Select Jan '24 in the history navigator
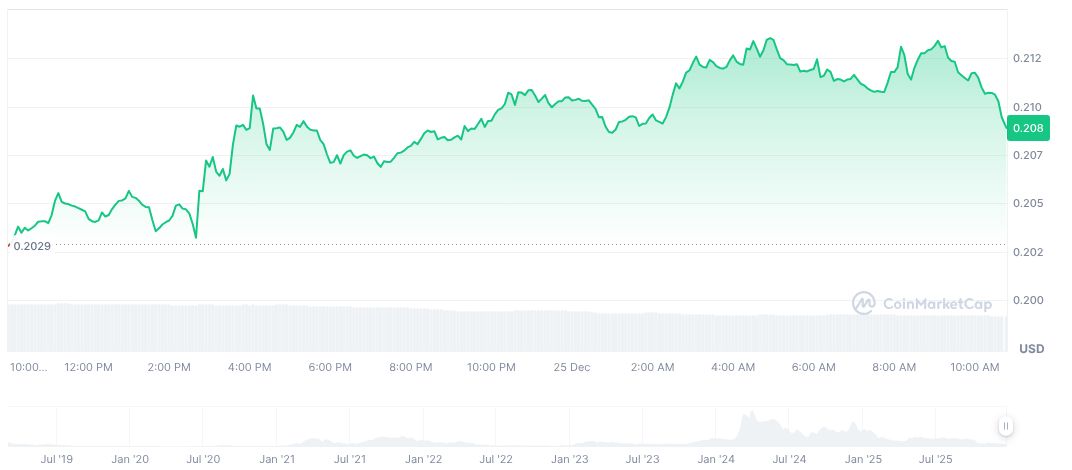This screenshot has width=1072, height=470. tap(718, 459)
